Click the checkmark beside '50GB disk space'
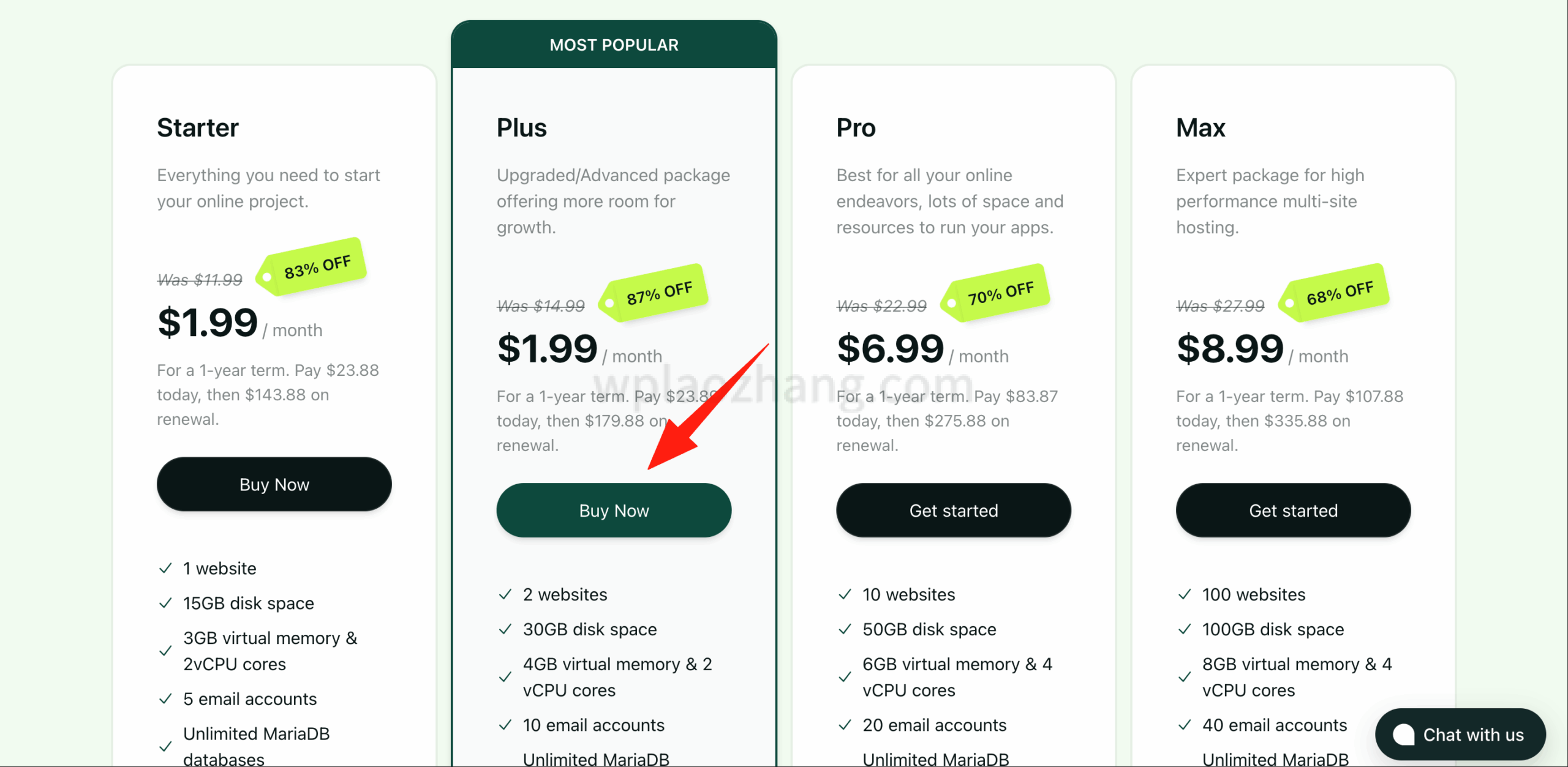This screenshot has height=767, width=1568. tap(845, 629)
